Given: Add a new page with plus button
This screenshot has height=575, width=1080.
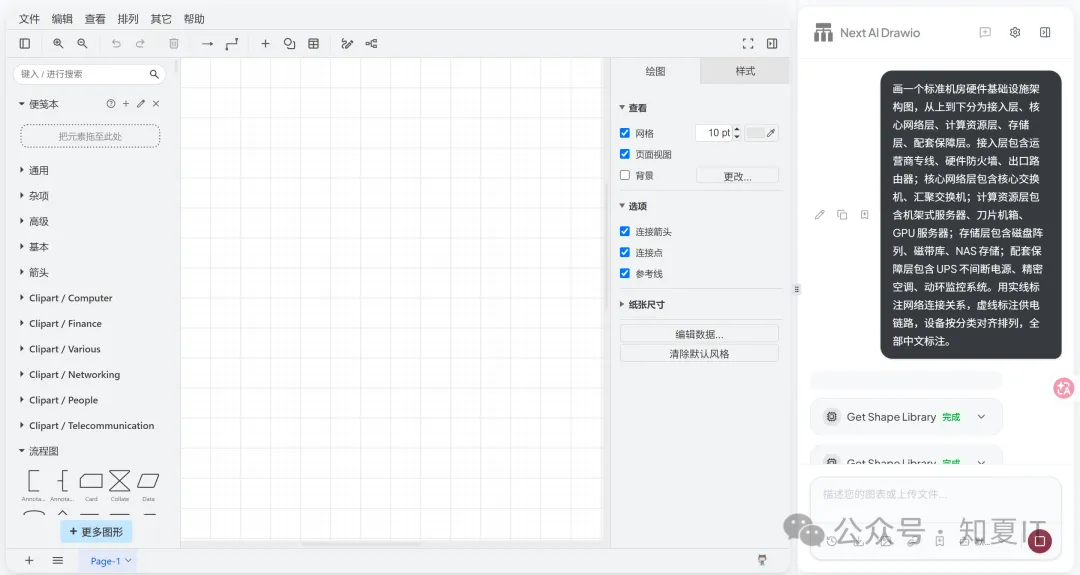Looking at the screenshot, I should [x=29, y=561].
